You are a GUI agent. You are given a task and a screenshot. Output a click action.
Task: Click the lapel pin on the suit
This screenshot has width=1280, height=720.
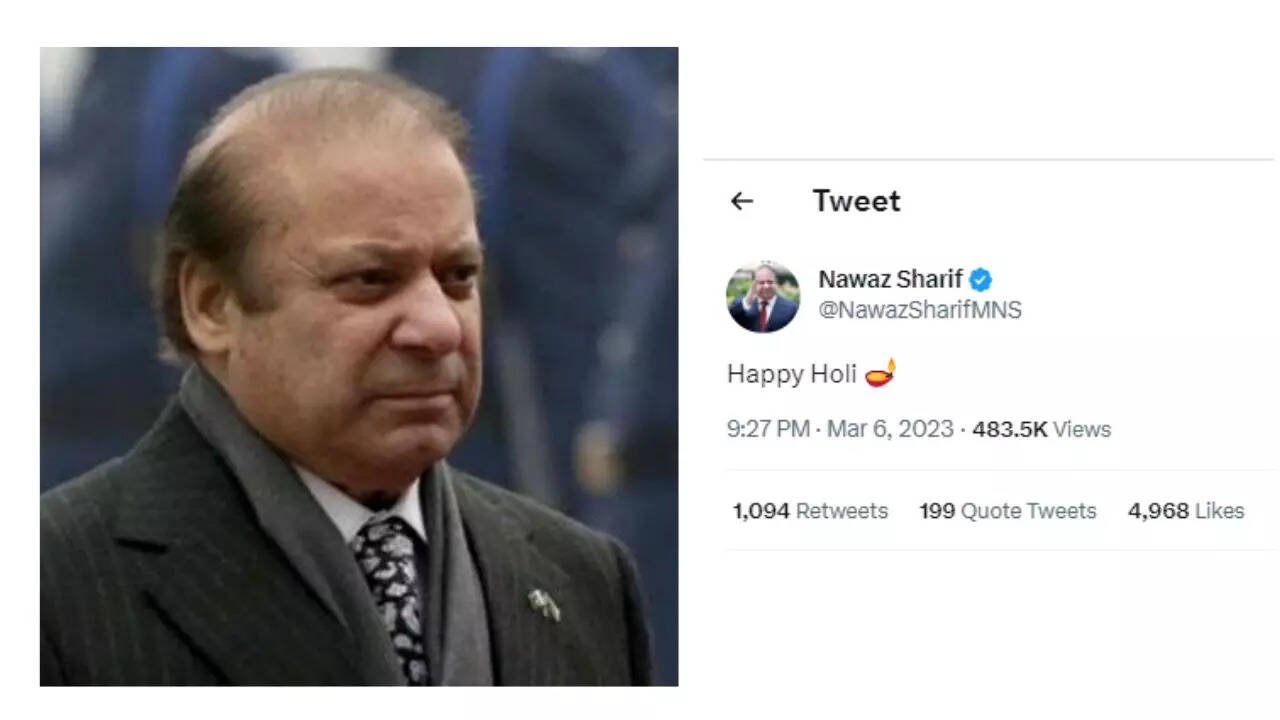point(544,604)
